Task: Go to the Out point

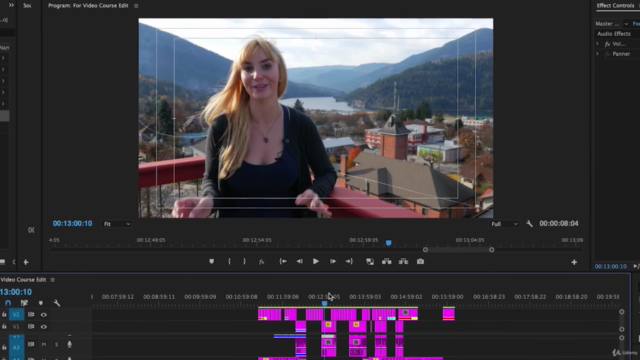Action: pyautogui.click(x=349, y=262)
